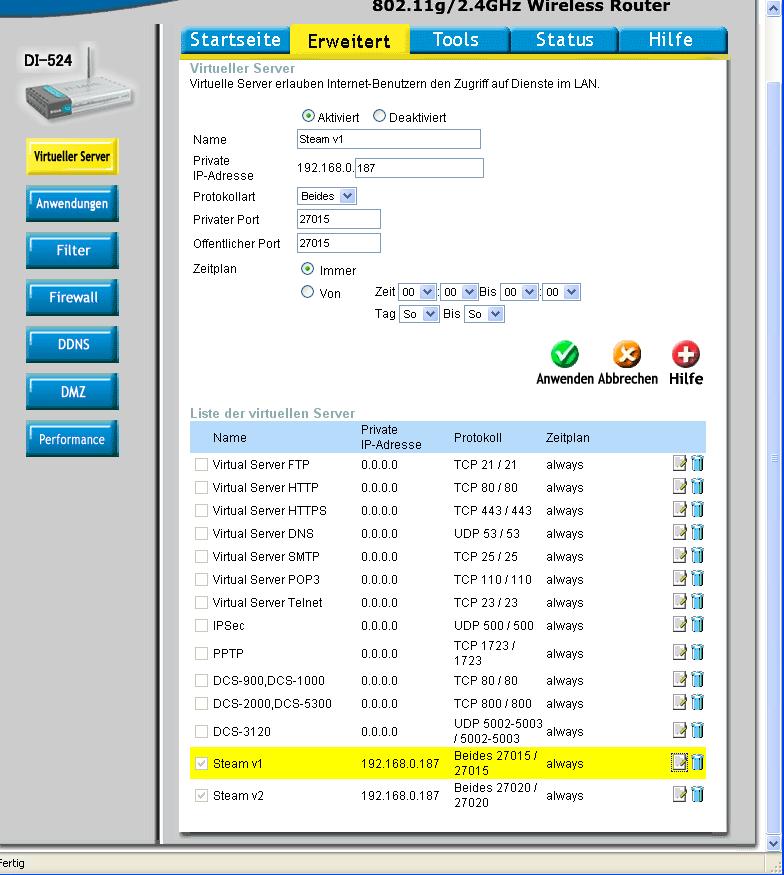The height and width of the screenshot is (875, 784).
Task: Open the first Tag day dropdown
Action: (419, 314)
